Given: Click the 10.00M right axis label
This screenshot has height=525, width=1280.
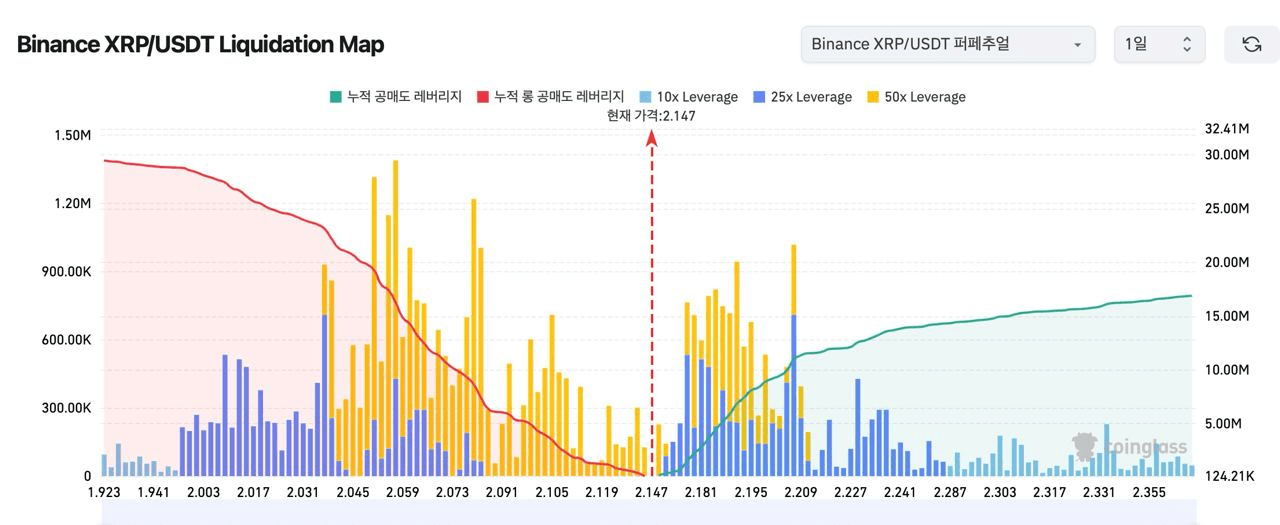Looking at the screenshot, I should coord(1228,370).
